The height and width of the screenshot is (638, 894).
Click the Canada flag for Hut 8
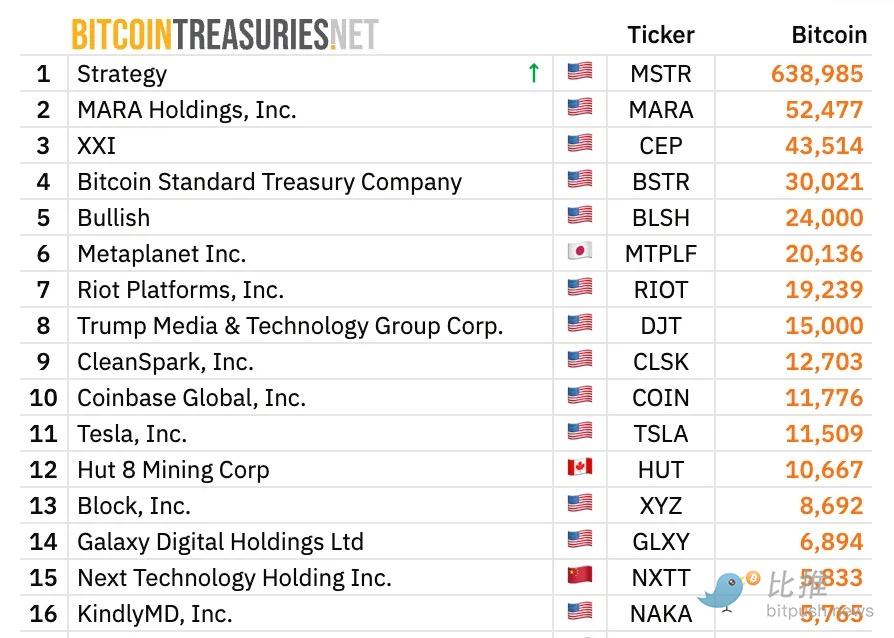pos(579,468)
